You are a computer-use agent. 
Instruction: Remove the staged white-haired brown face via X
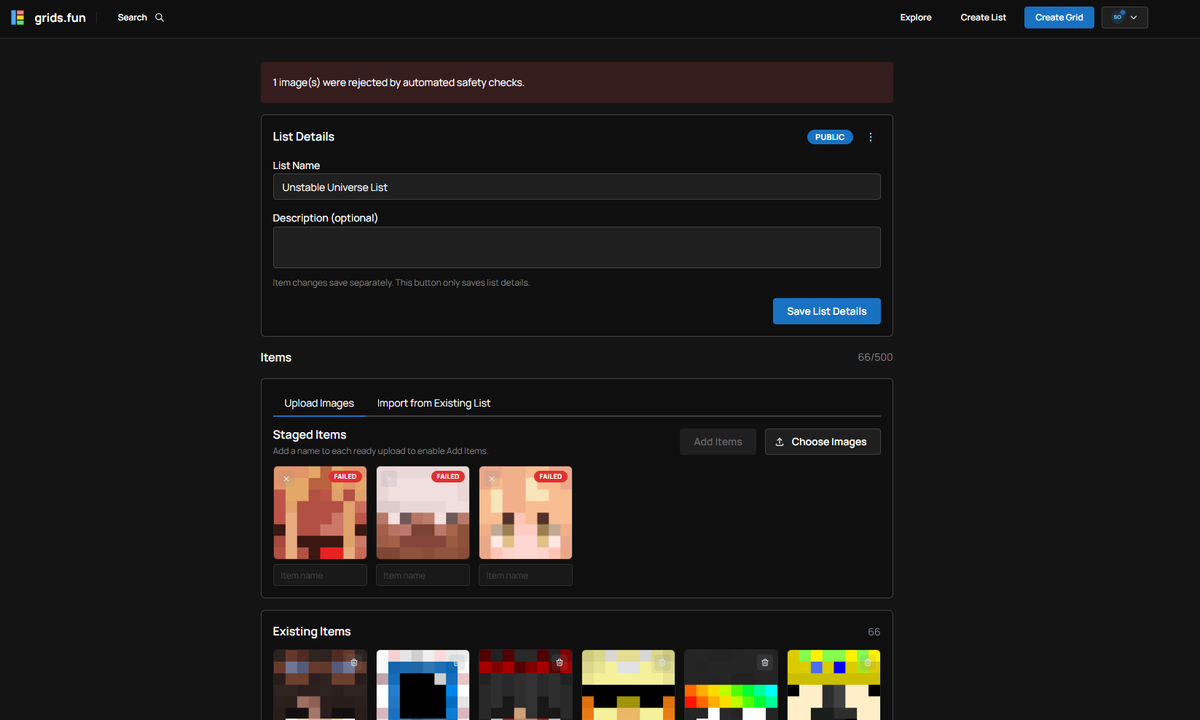tap(390, 479)
